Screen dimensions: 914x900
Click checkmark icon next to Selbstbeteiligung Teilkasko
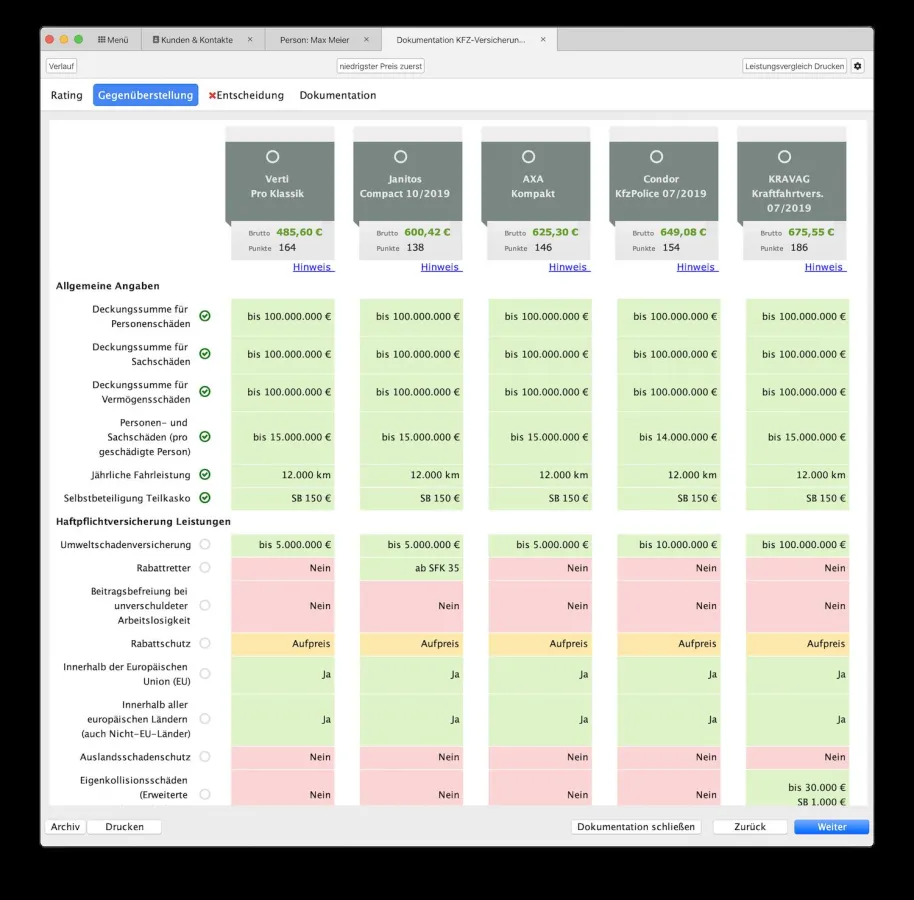205,498
